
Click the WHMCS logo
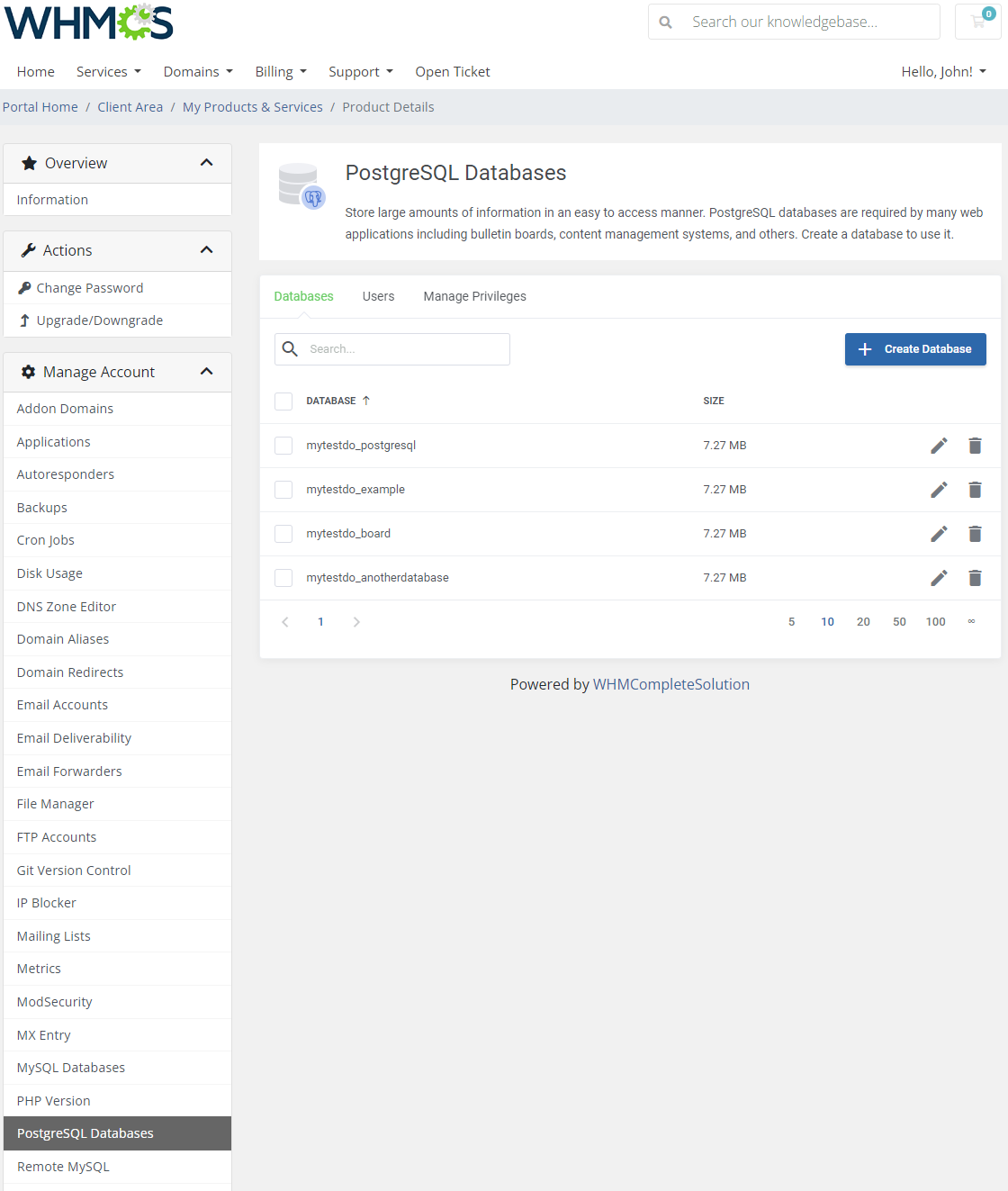(88, 23)
